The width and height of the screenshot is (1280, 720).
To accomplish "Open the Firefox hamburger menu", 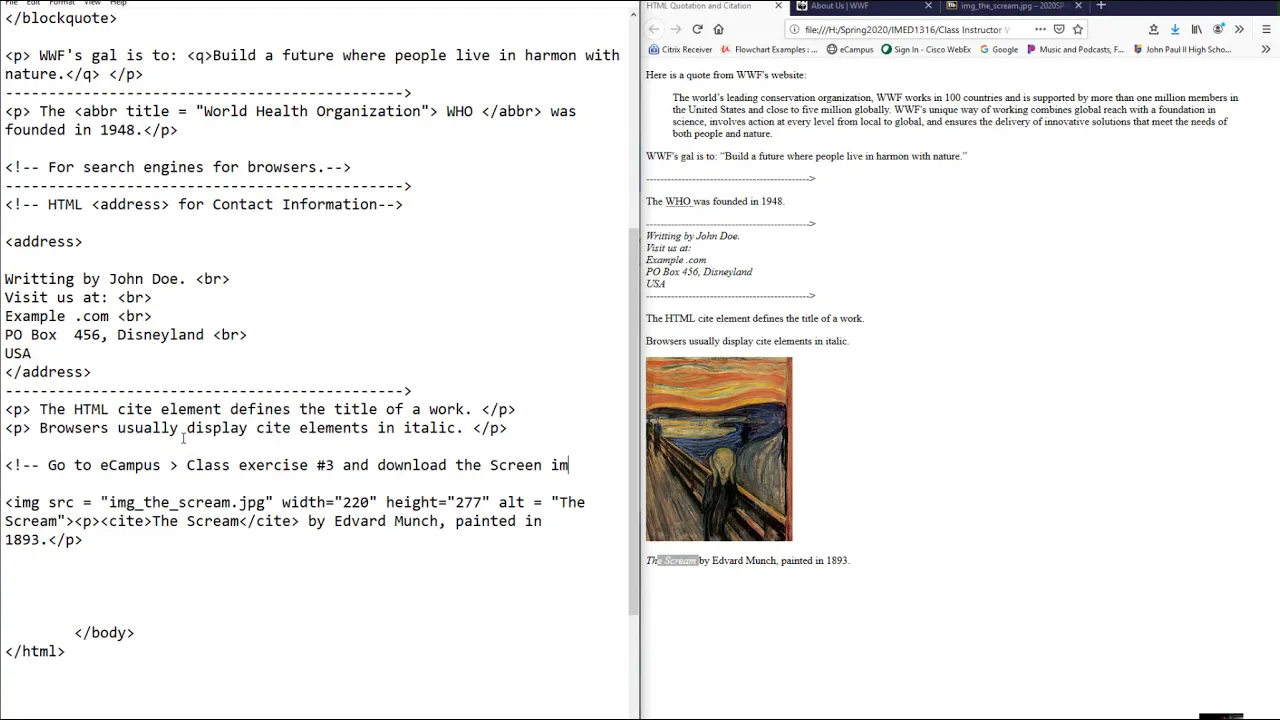I will [1265, 29].
